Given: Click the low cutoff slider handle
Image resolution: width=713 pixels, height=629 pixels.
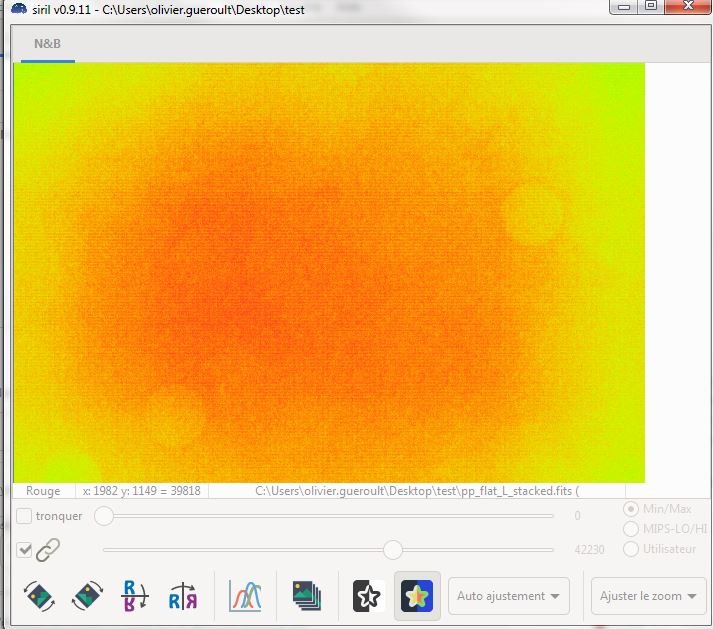Looking at the screenshot, I should pos(104,516).
